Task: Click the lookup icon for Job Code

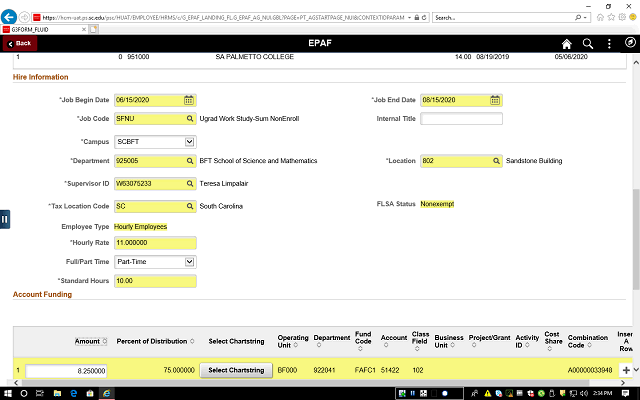Action: click(190, 119)
